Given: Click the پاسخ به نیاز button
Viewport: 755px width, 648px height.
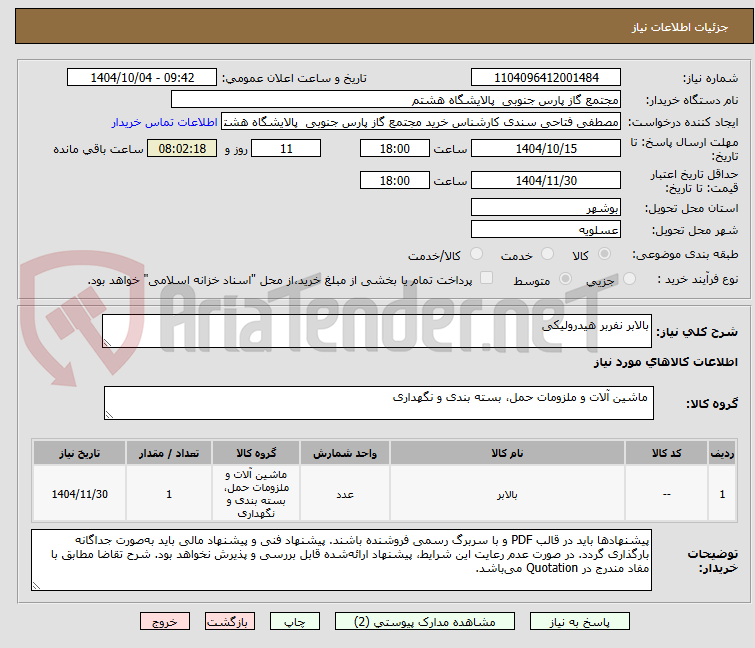Looking at the screenshot, I should 579,622.
